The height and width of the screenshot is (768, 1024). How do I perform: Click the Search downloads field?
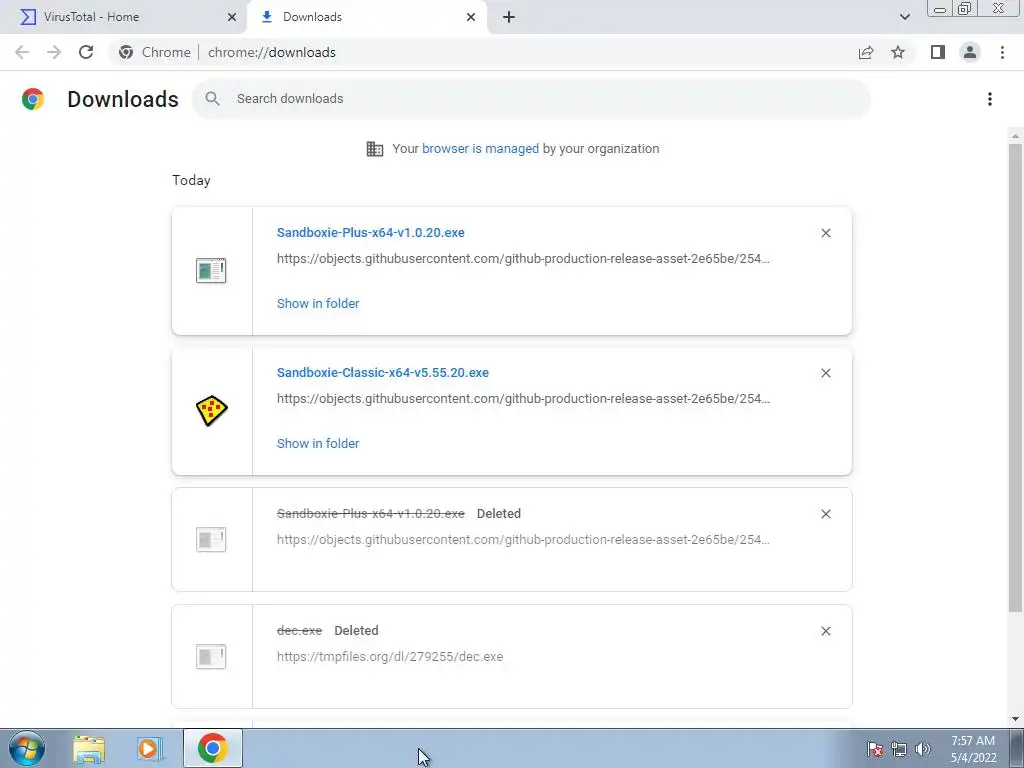coord(531,99)
